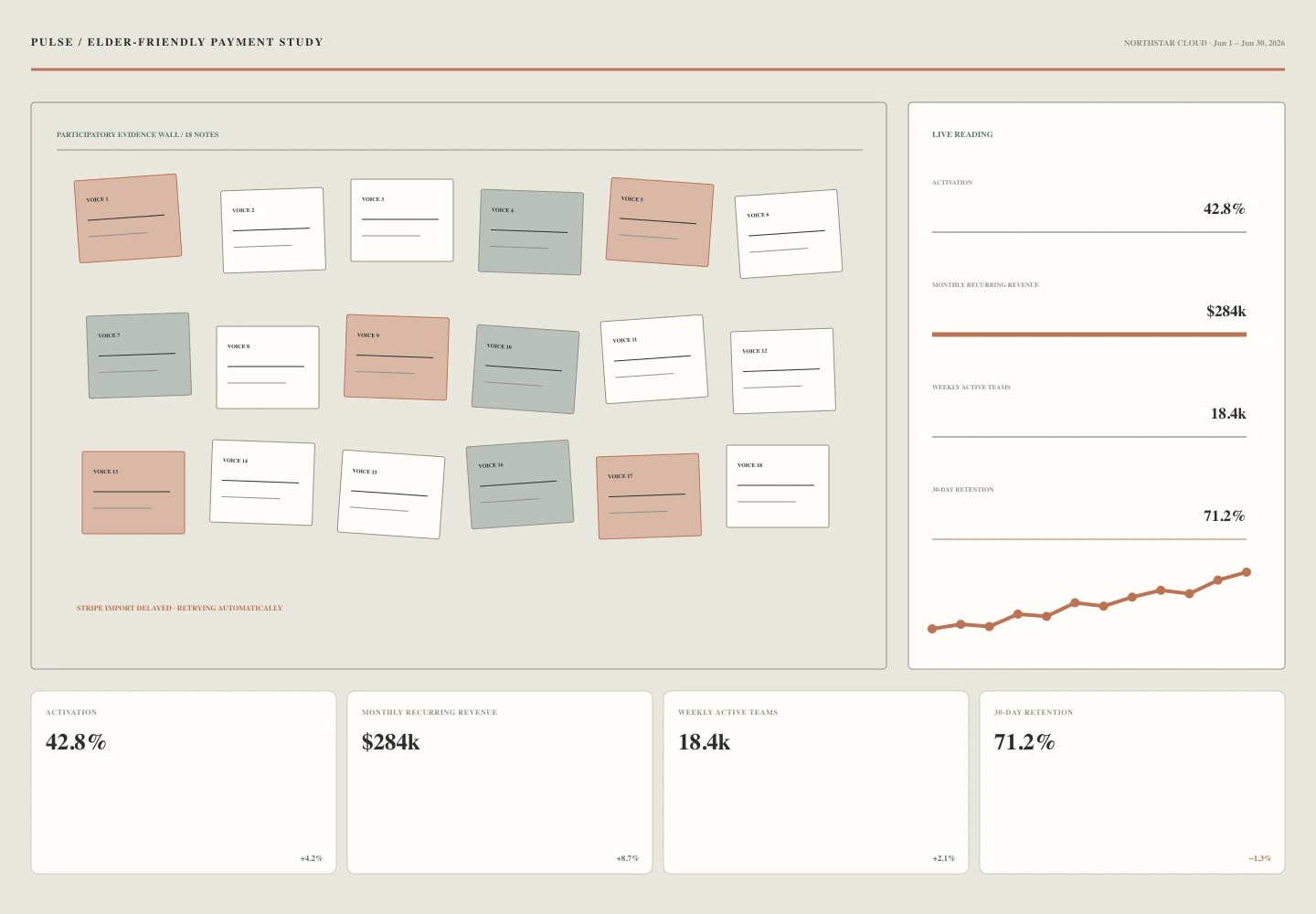Open the Voice 18 note card

coord(778,486)
